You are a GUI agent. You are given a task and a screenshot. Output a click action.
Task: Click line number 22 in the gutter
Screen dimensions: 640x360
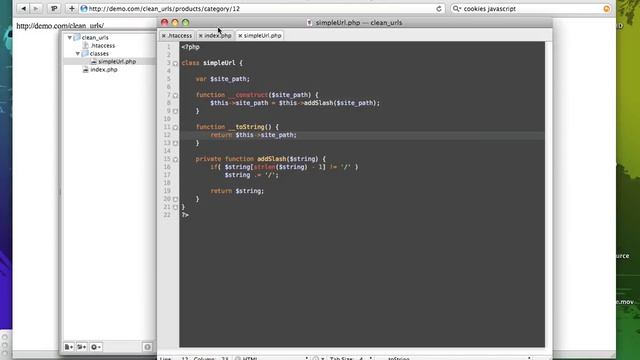(167, 215)
